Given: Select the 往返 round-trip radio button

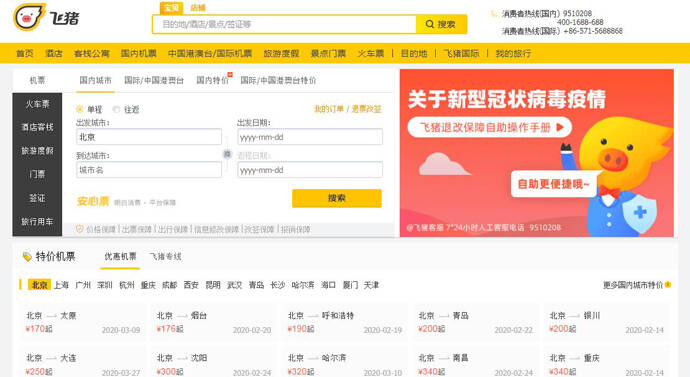Looking at the screenshot, I should 116,109.
